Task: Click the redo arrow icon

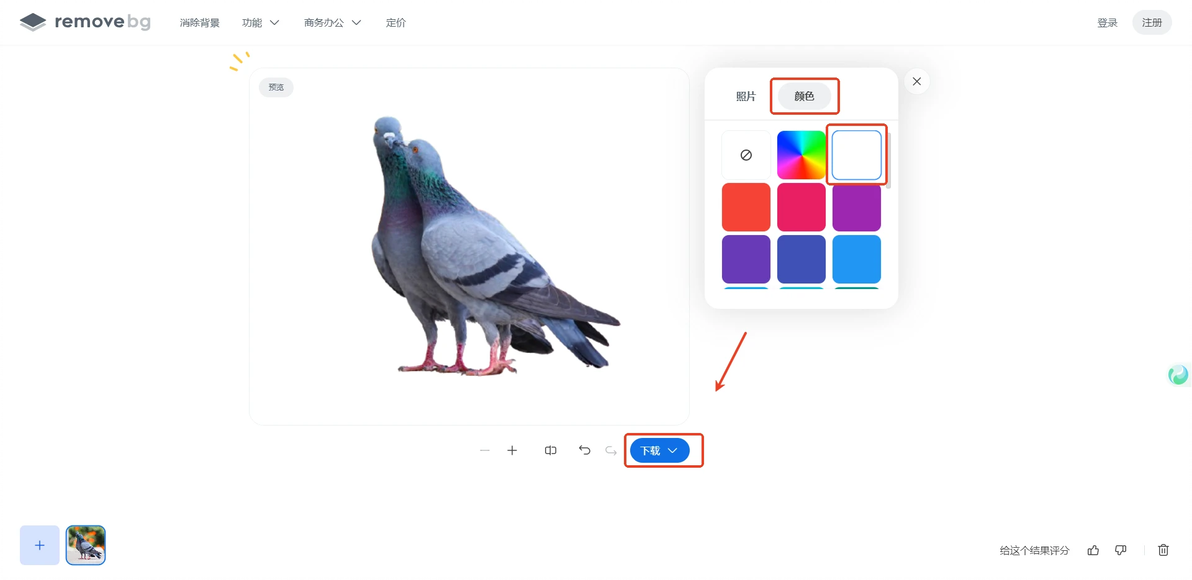Action: tap(610, 451)
